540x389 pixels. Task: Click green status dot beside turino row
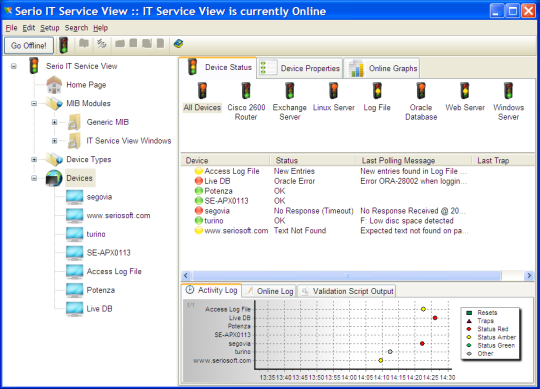199,220
